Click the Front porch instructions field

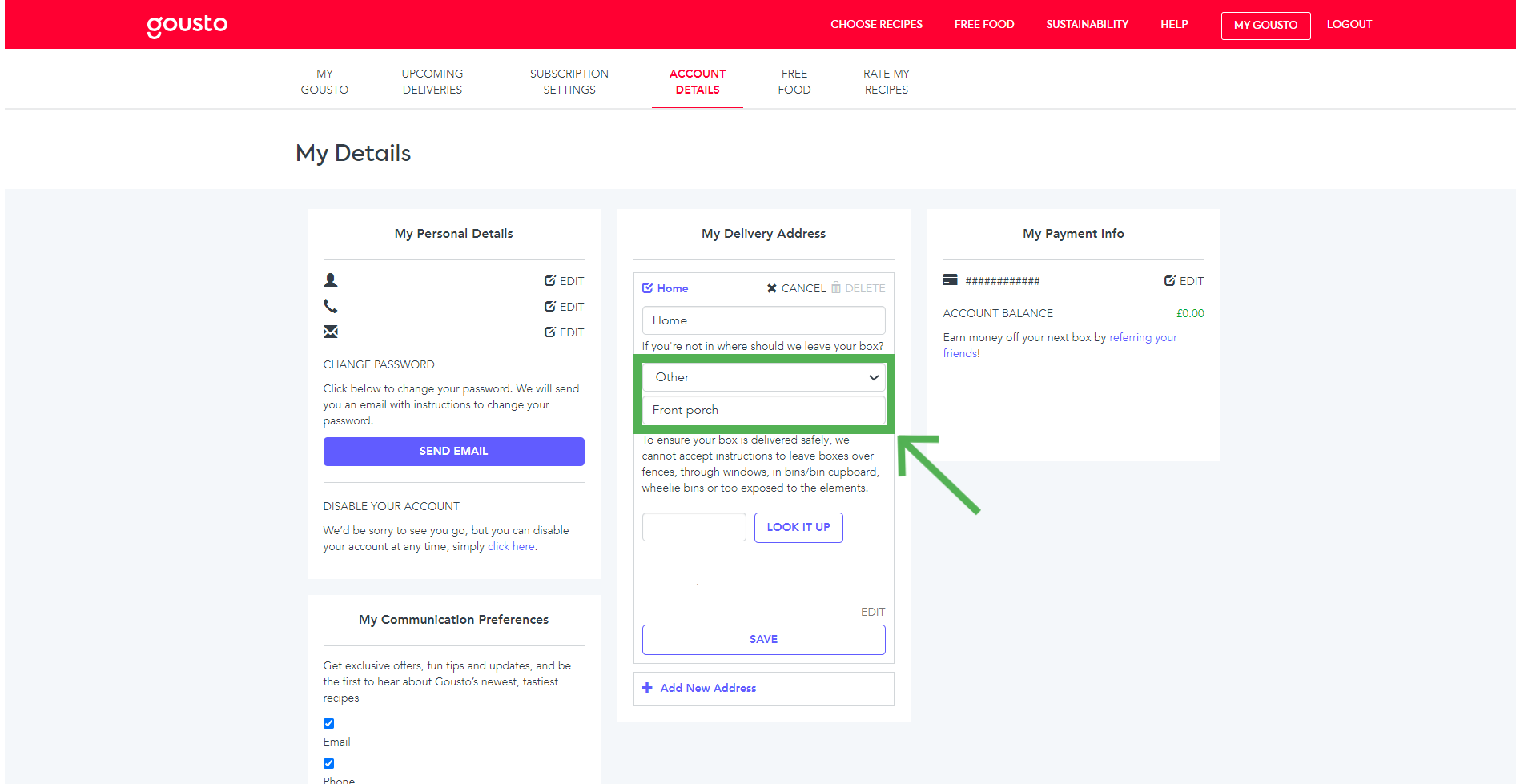pyautogui.click(x=764, y=410)
